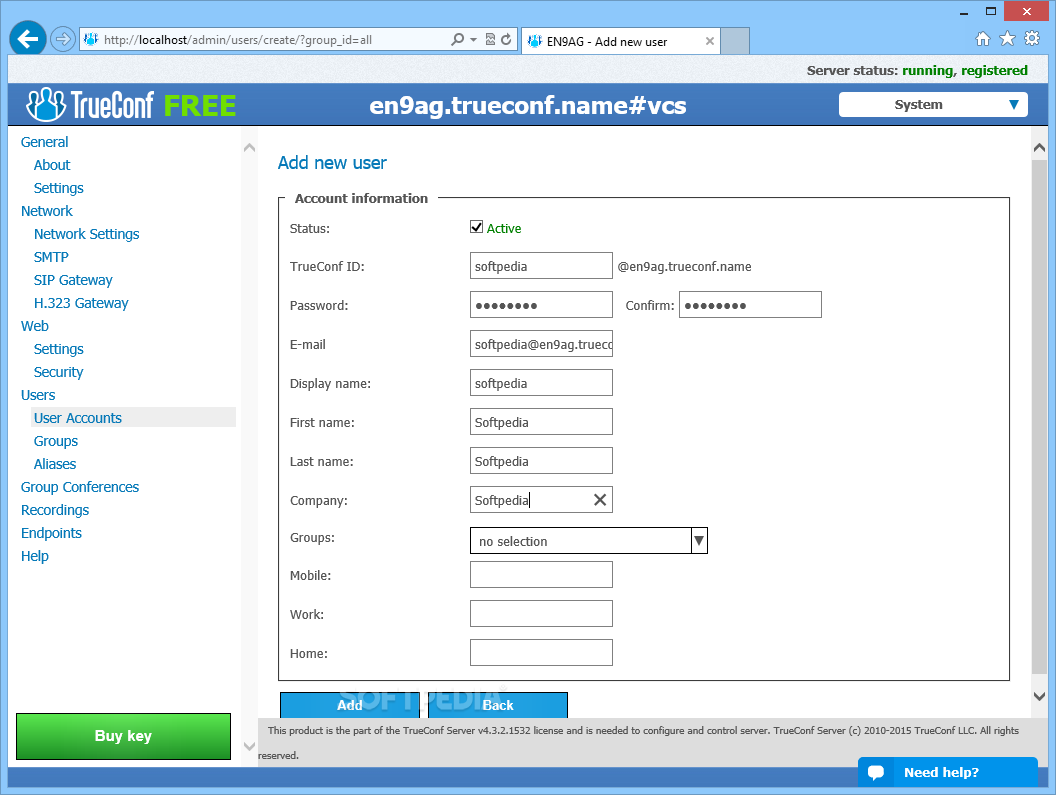Open Favorites star icon

click(x=1007, y=38)
